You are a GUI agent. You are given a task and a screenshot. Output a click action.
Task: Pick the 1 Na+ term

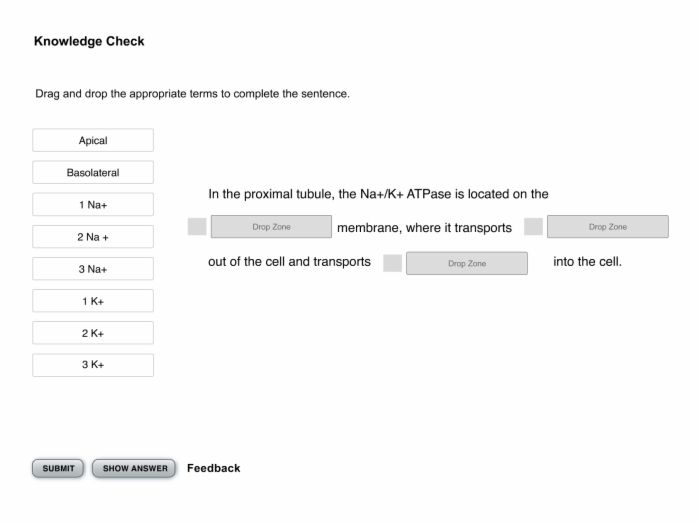93,204
